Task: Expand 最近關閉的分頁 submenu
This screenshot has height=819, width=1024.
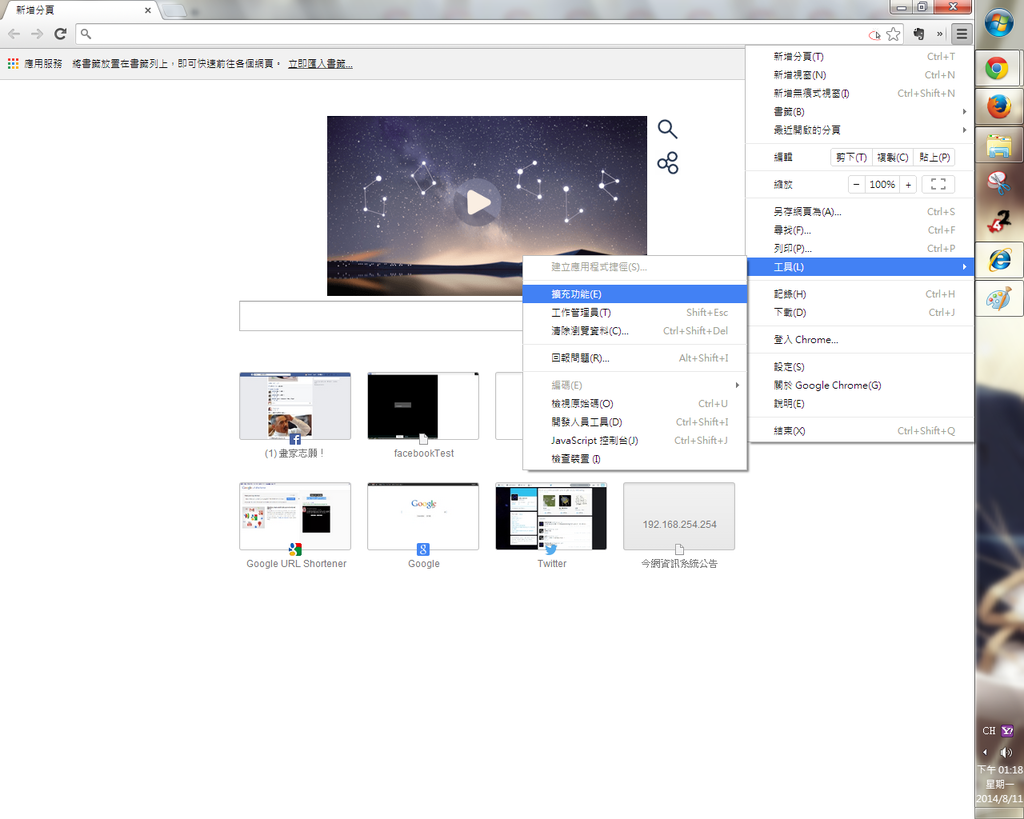Action: point(860,130)
